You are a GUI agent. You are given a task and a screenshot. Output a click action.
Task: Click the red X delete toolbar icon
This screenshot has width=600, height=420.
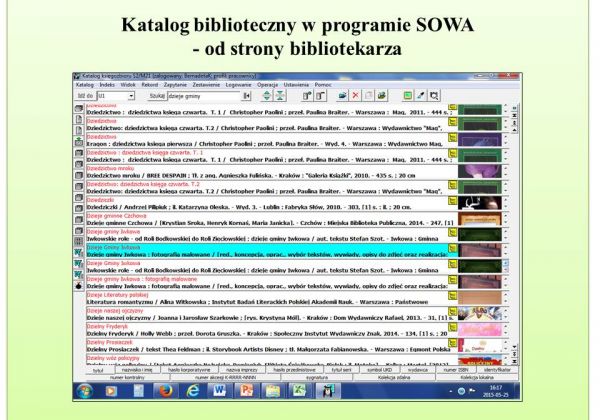coord(355,96)
